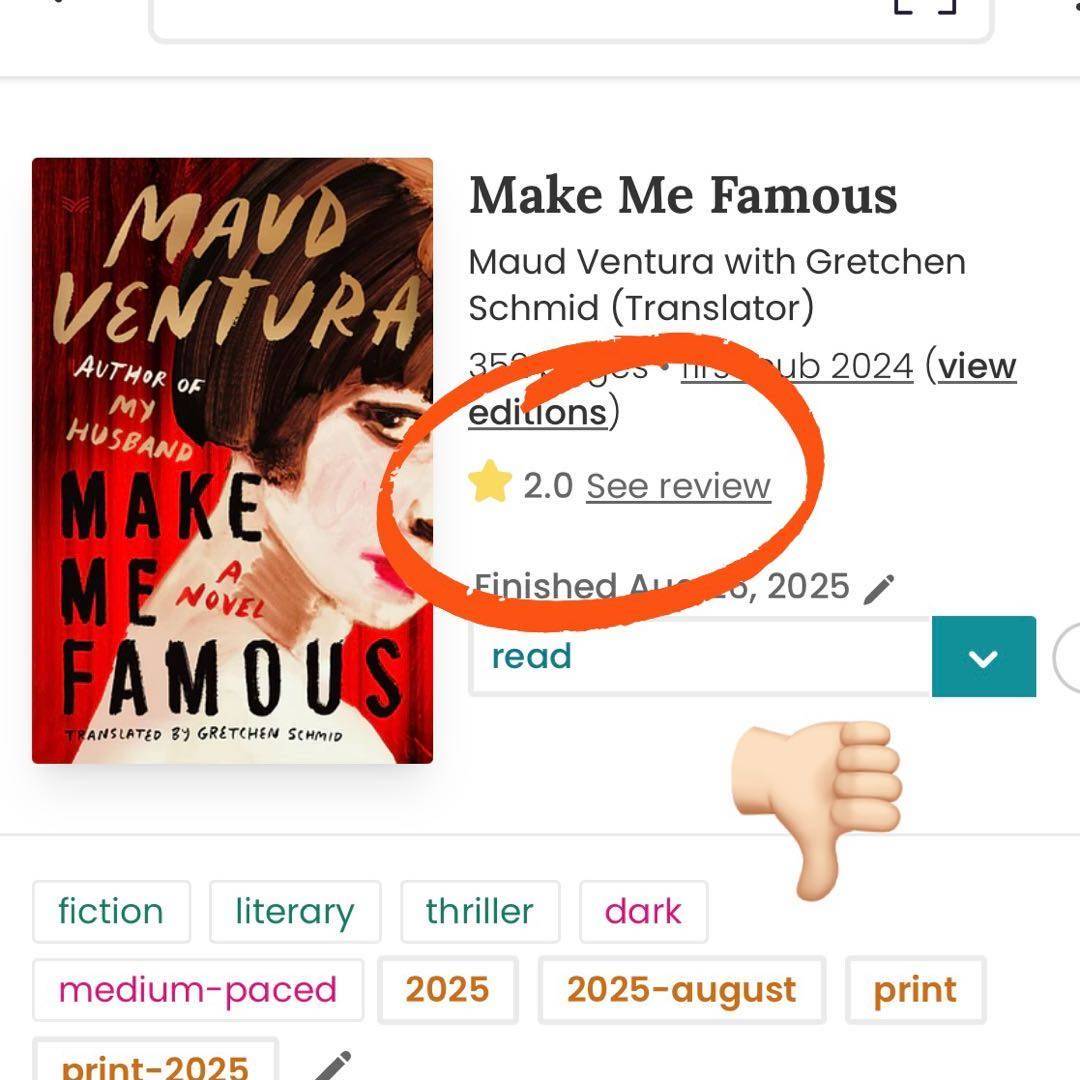Select the 'fiction' genre tag
Screen dimensions: 1080x1080
point(111,911)
